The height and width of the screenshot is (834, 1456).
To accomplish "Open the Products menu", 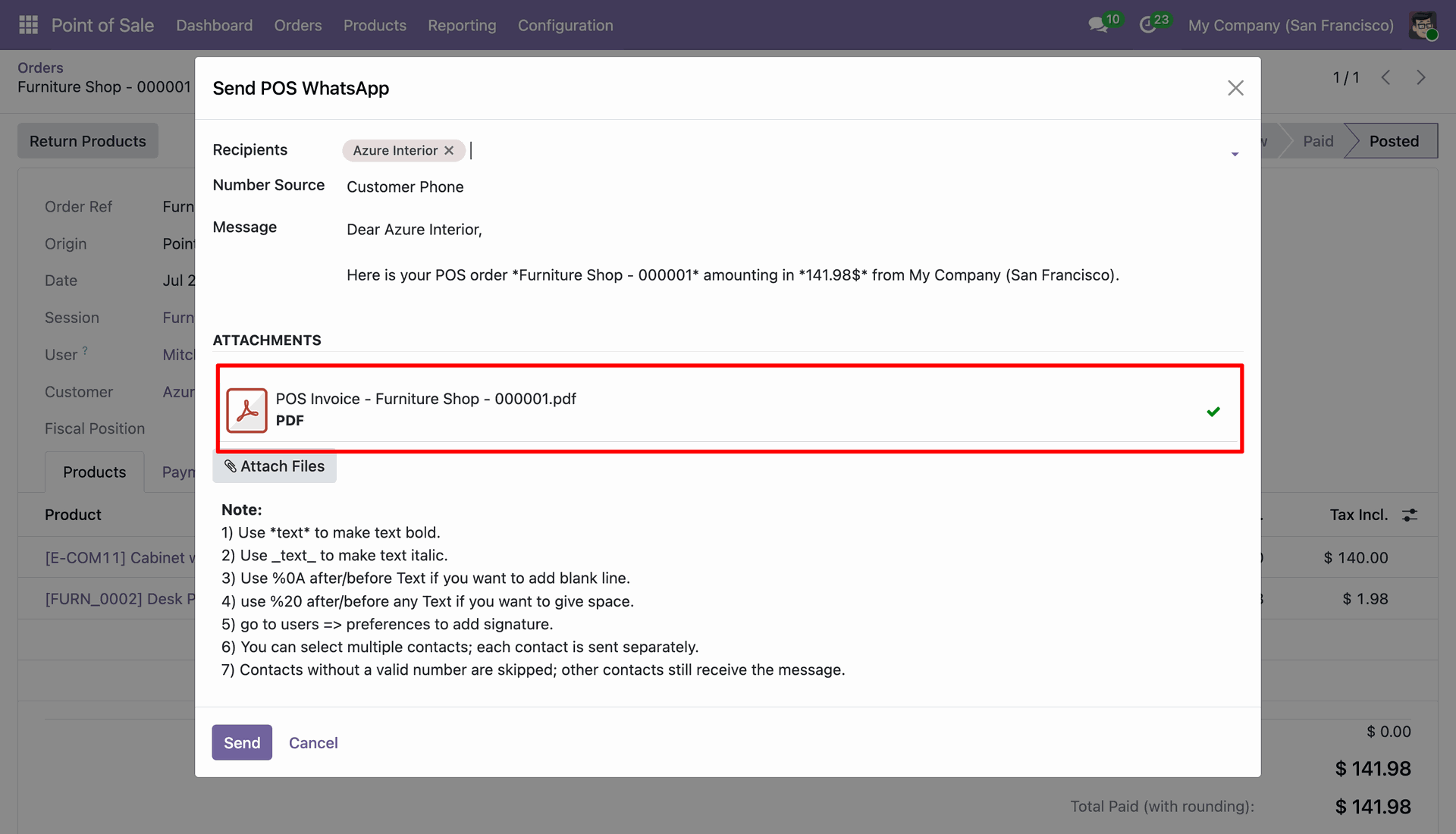I will tap(375, 25).
